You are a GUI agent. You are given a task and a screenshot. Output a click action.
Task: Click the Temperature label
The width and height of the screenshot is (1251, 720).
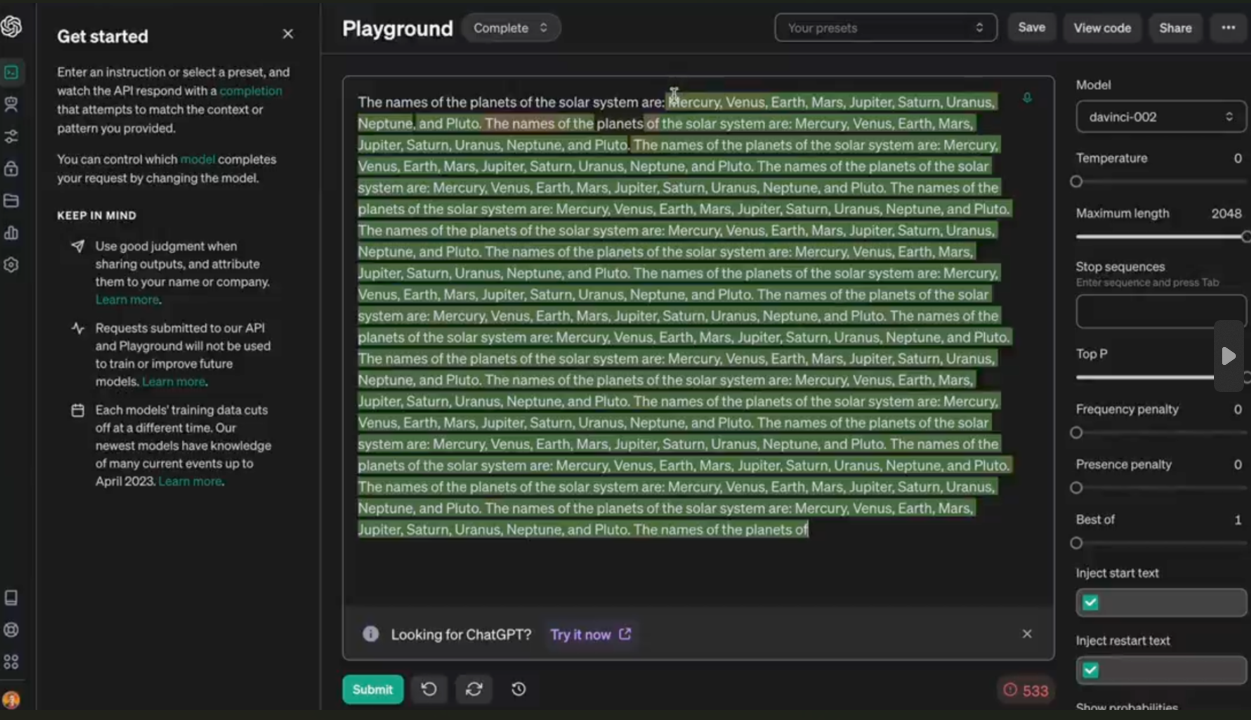(x=1111, y=158)
